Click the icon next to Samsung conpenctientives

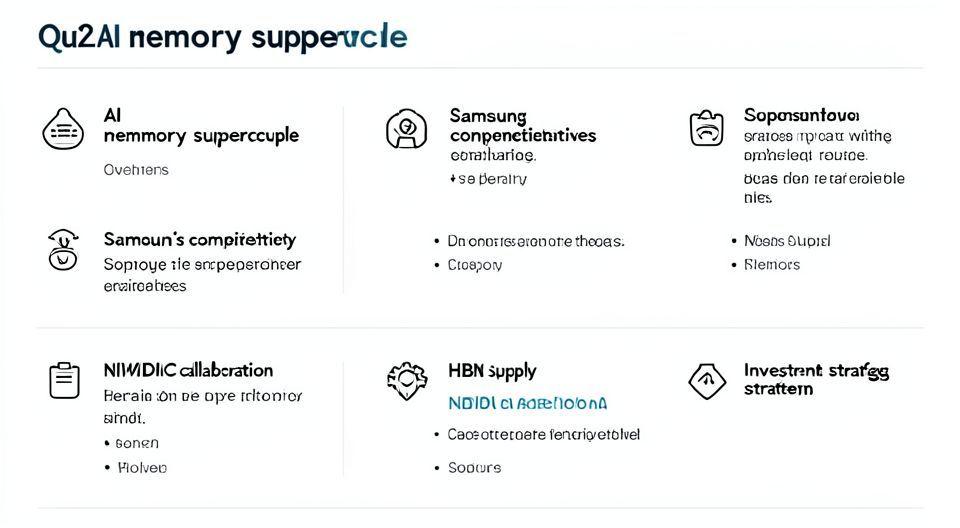[406, 129]
